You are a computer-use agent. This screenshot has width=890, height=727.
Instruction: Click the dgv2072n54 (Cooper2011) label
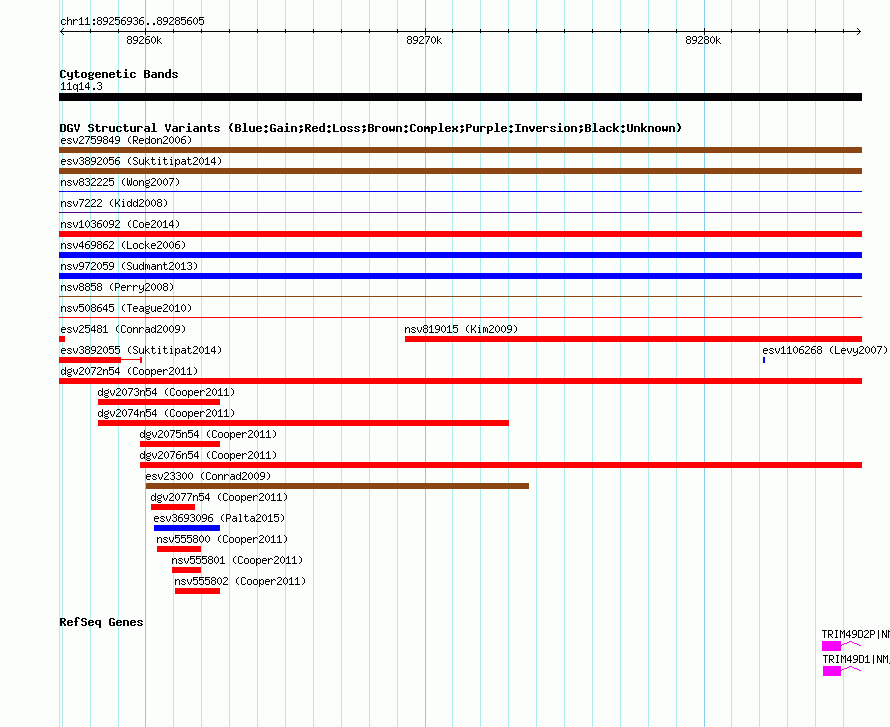tap(129, 371)
